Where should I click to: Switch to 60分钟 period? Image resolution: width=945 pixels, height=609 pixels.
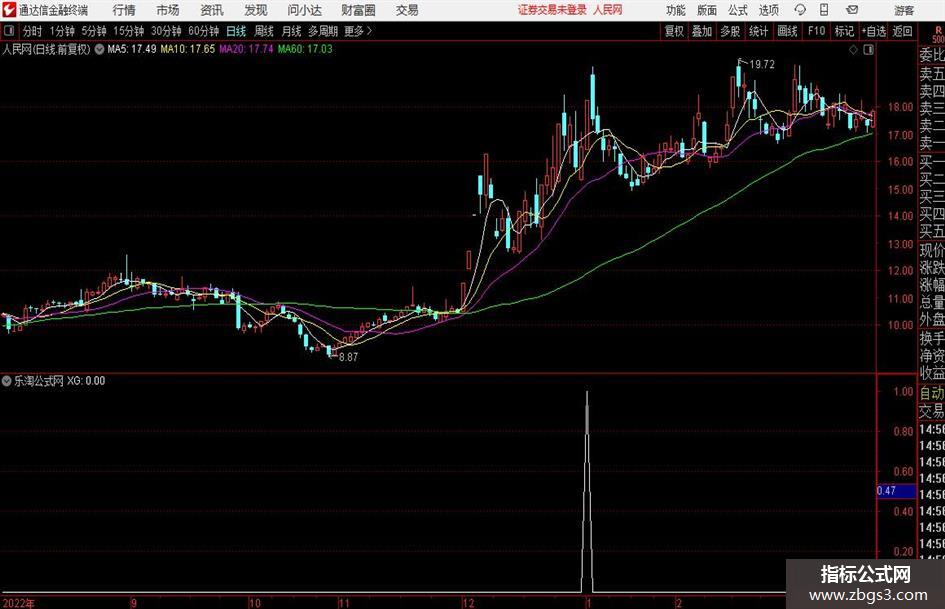[203, 31]
